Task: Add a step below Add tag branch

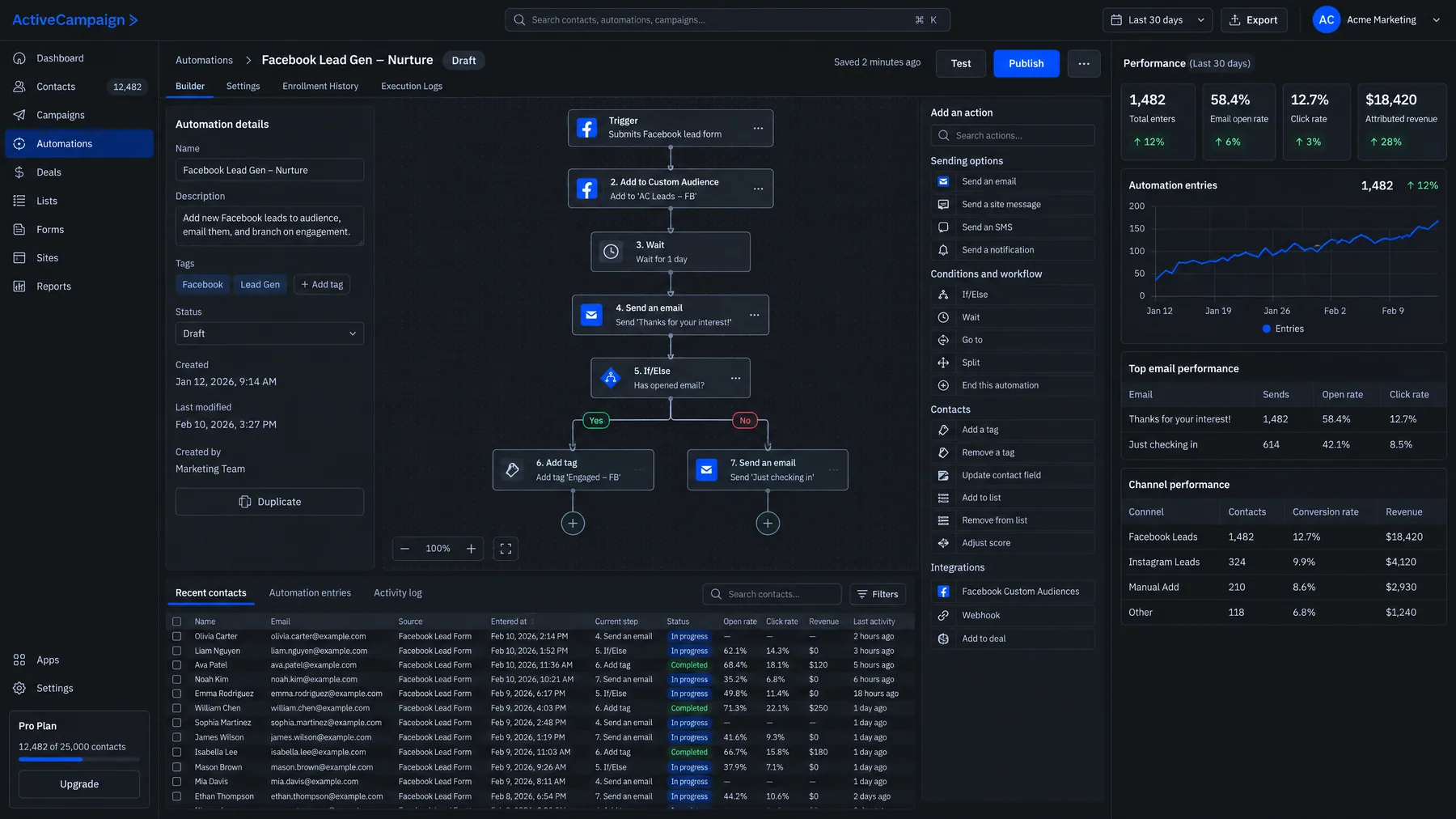Action: coord(573,523)
